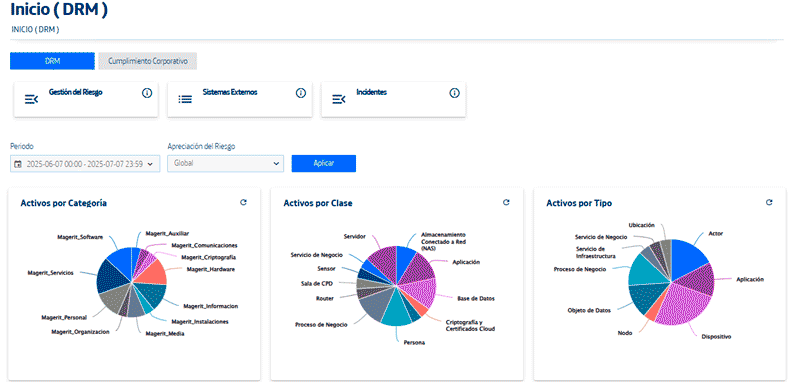Refresh the Activos por Tipo chart
The width and height of the screenshot is (790, 382).
769,202
